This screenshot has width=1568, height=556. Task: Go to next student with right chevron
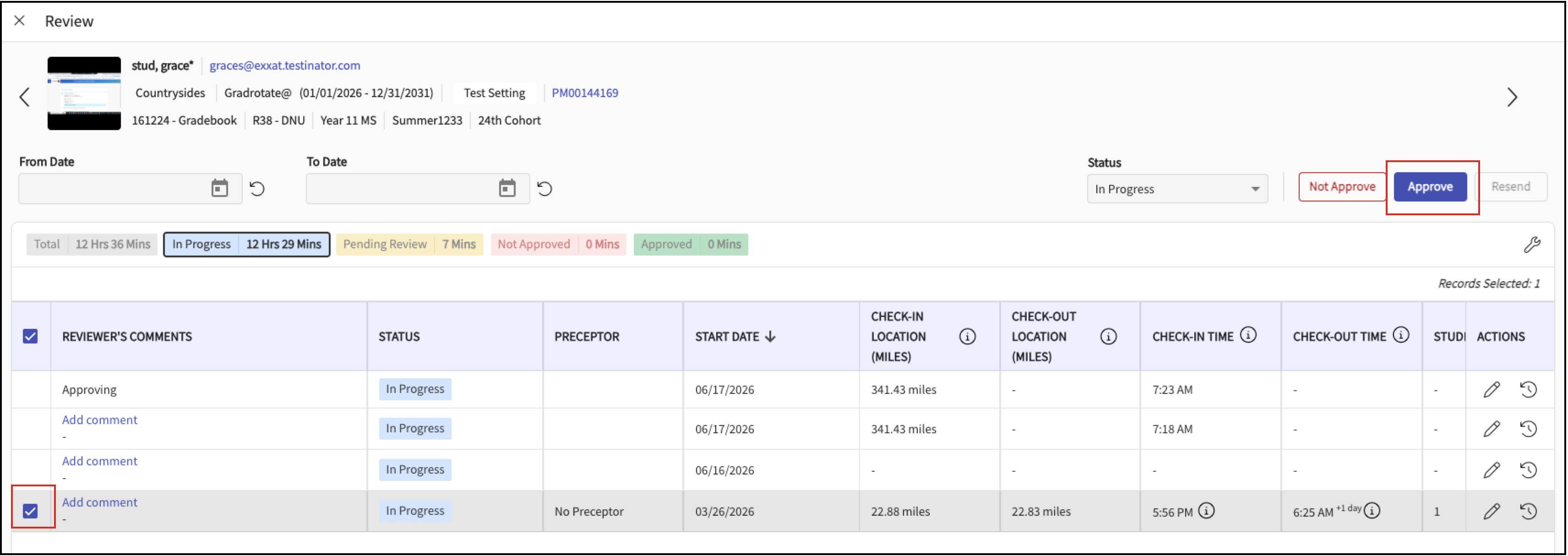1512,98
